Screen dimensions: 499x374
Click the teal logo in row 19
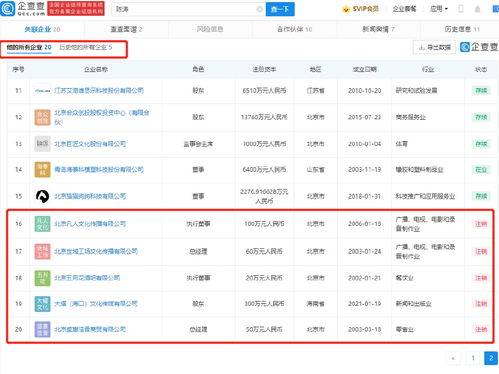42,304
